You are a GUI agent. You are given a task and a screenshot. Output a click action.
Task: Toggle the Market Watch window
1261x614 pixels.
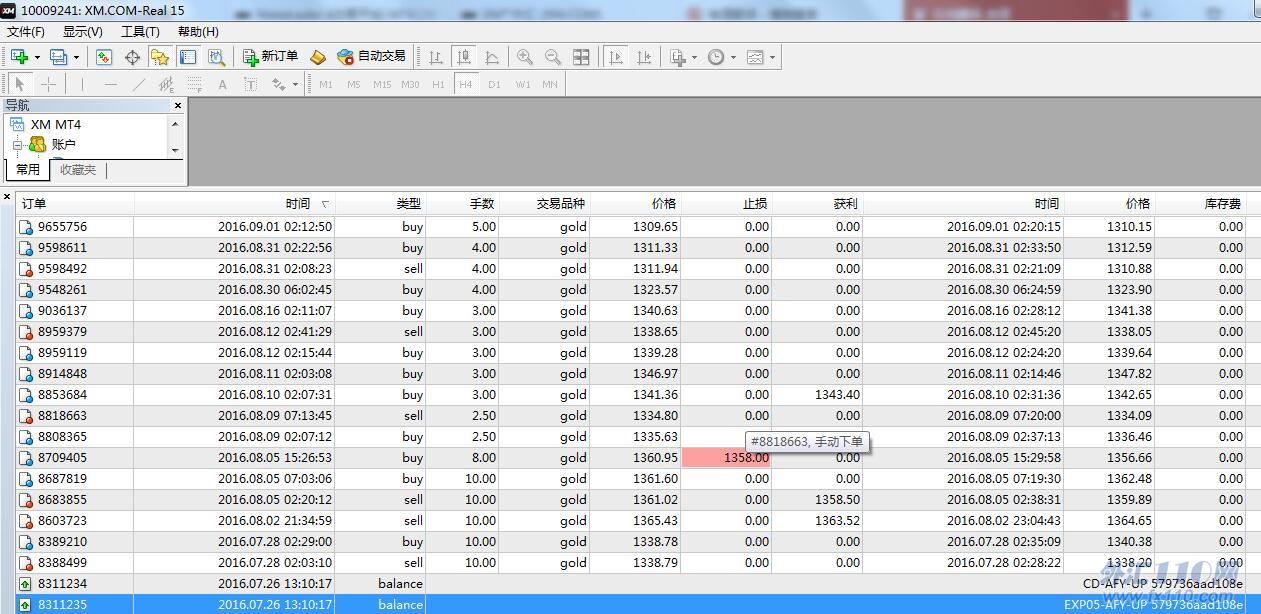point(104,57)
